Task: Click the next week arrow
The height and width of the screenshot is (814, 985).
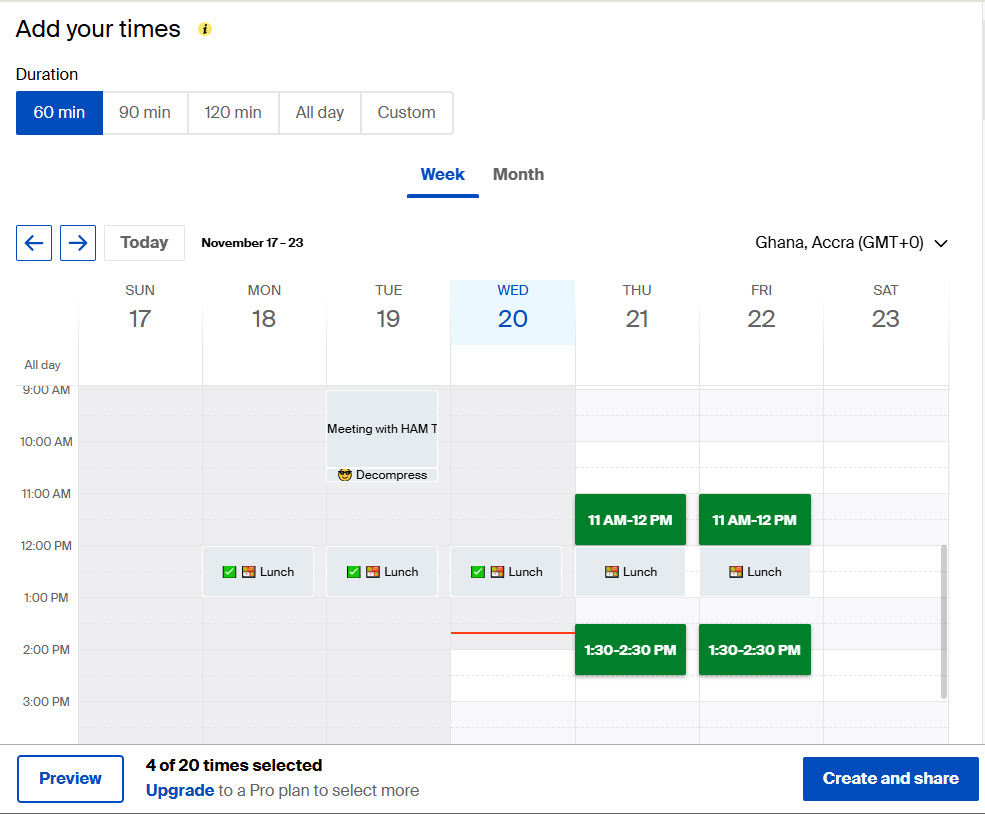Action: pos(77,242)
